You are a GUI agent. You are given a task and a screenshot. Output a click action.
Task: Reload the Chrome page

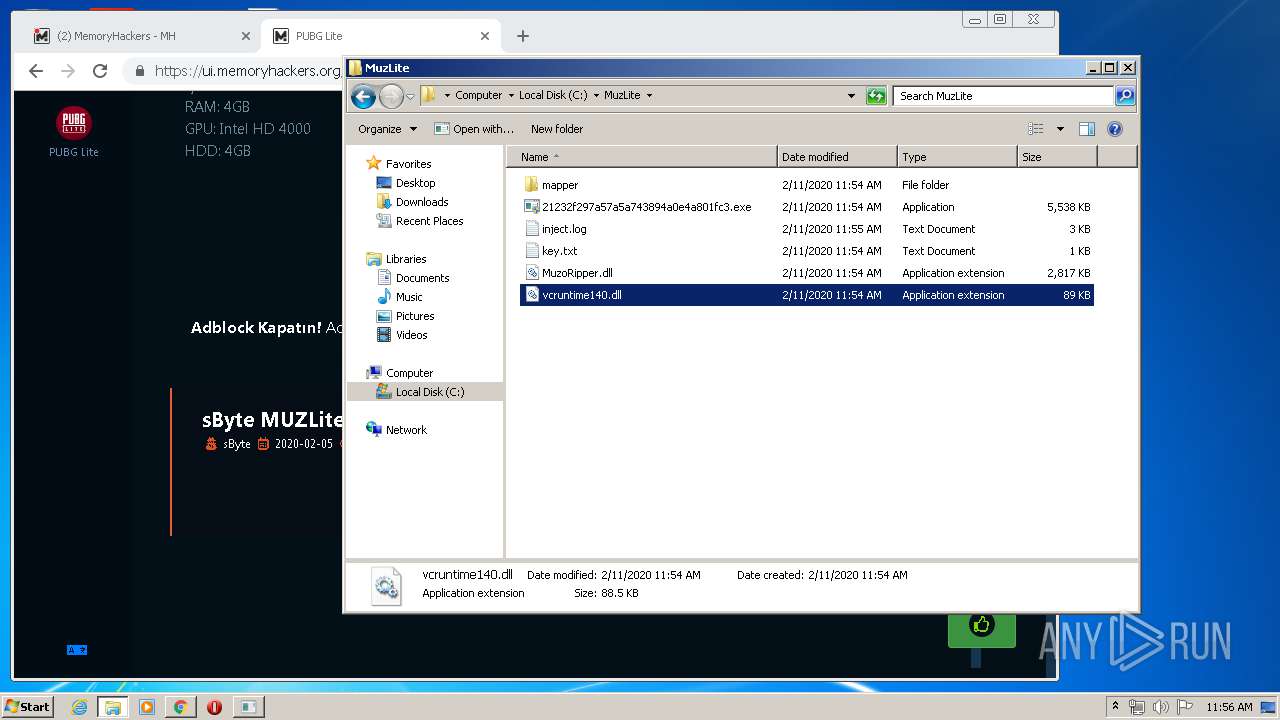[100, 71]
